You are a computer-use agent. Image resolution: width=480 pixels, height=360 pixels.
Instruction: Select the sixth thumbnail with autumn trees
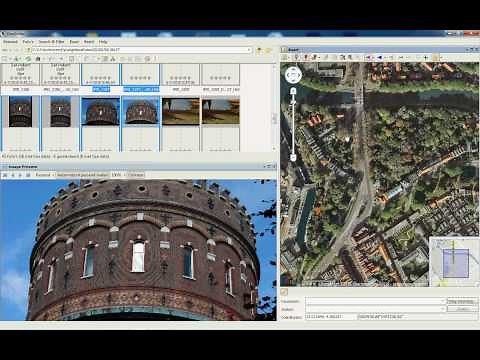point(221,111)
